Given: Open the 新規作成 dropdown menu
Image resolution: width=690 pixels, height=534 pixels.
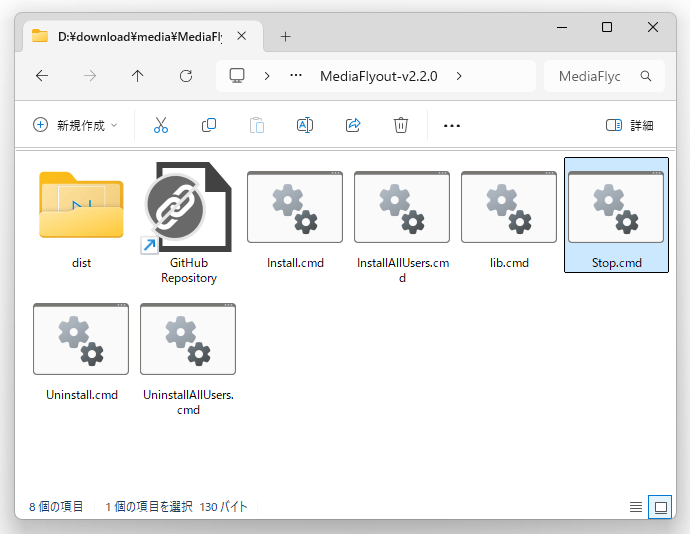Looking at the screenshot, I should pyautogui.click(x=75, y=125).
